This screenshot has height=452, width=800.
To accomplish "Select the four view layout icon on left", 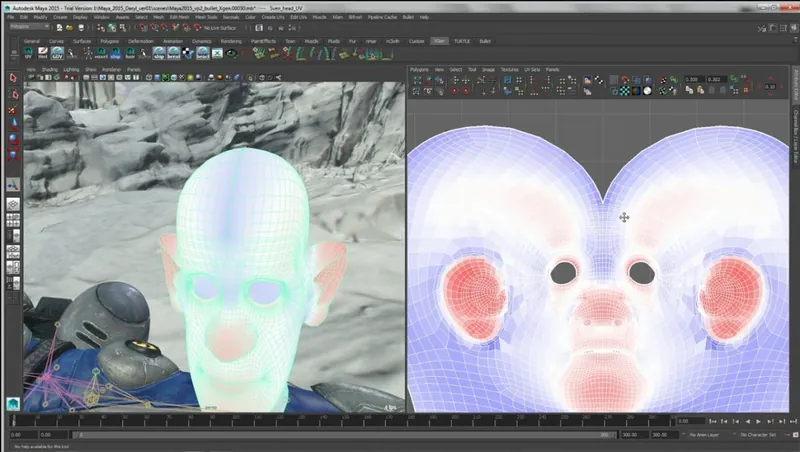I will click(x=13, y=220).
